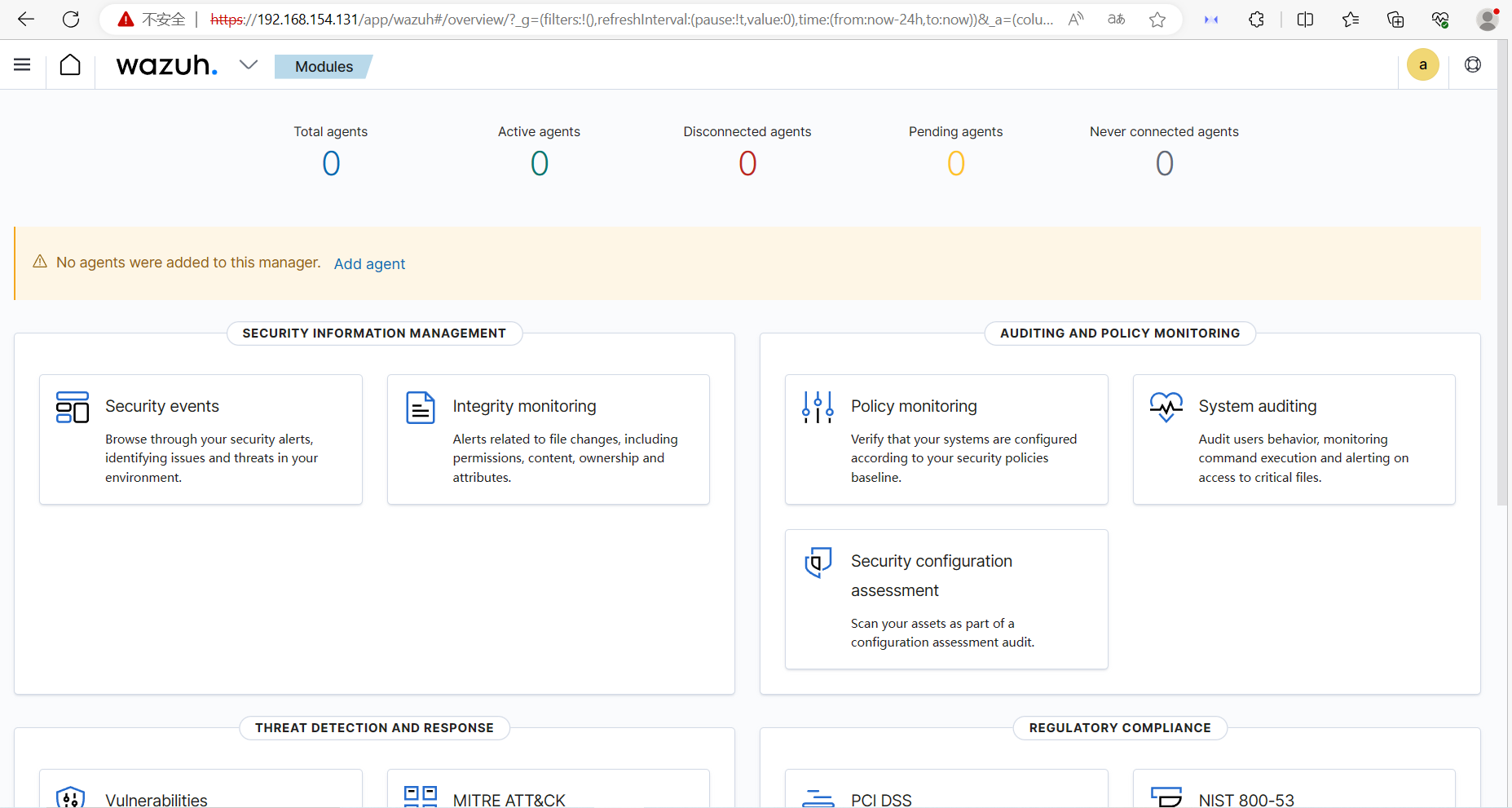Click the Wazuh logo
The width and height of the screenshot is (1512, 808).
pos(167,65)
